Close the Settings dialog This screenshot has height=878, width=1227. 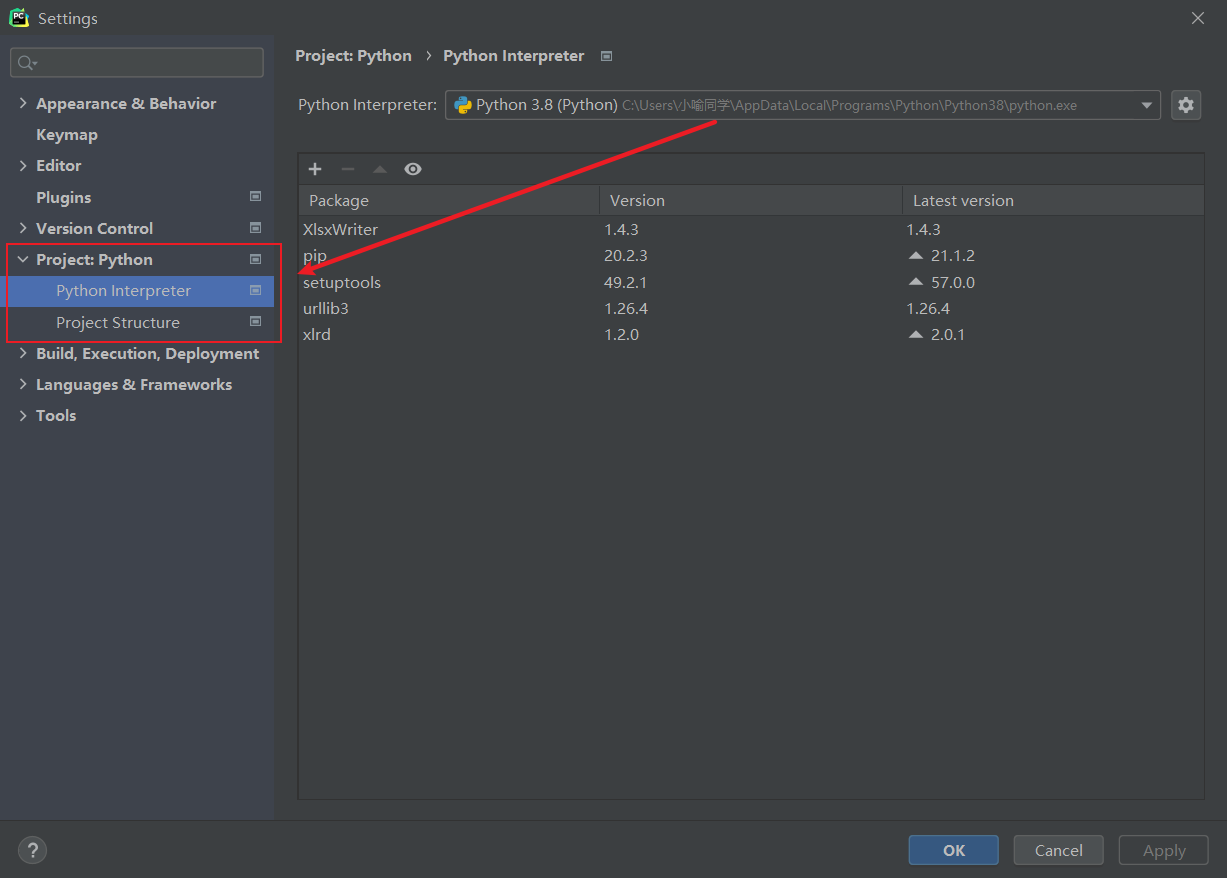tap(1198, 18)
